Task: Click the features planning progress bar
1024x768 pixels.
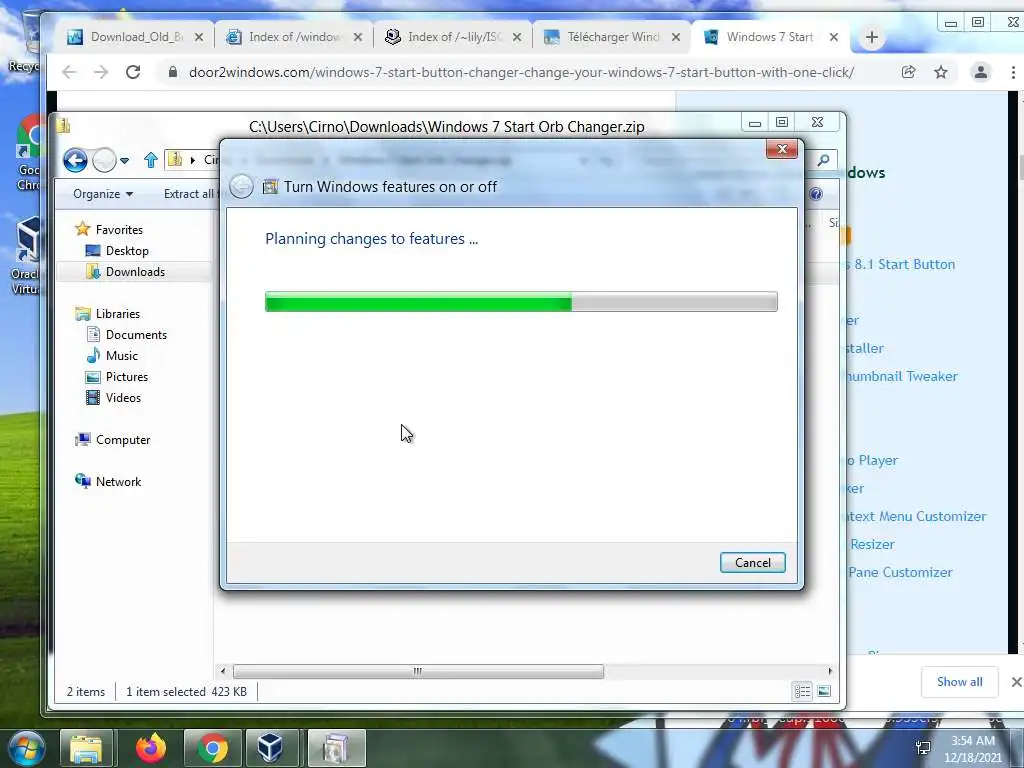Action: point(521,302)
